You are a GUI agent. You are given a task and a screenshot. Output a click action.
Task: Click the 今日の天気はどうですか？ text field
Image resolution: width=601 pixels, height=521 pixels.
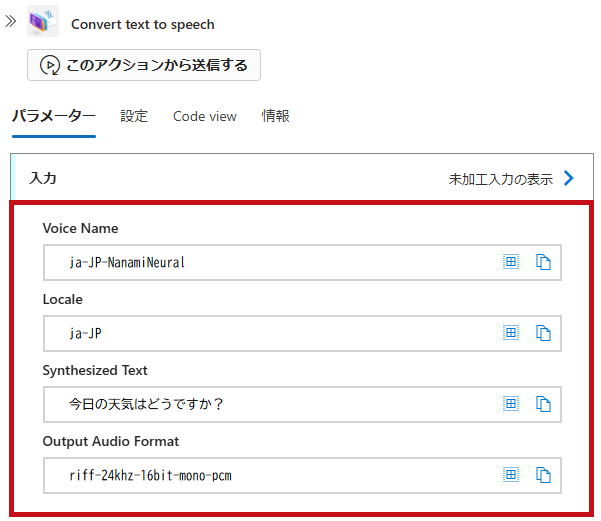302,404
